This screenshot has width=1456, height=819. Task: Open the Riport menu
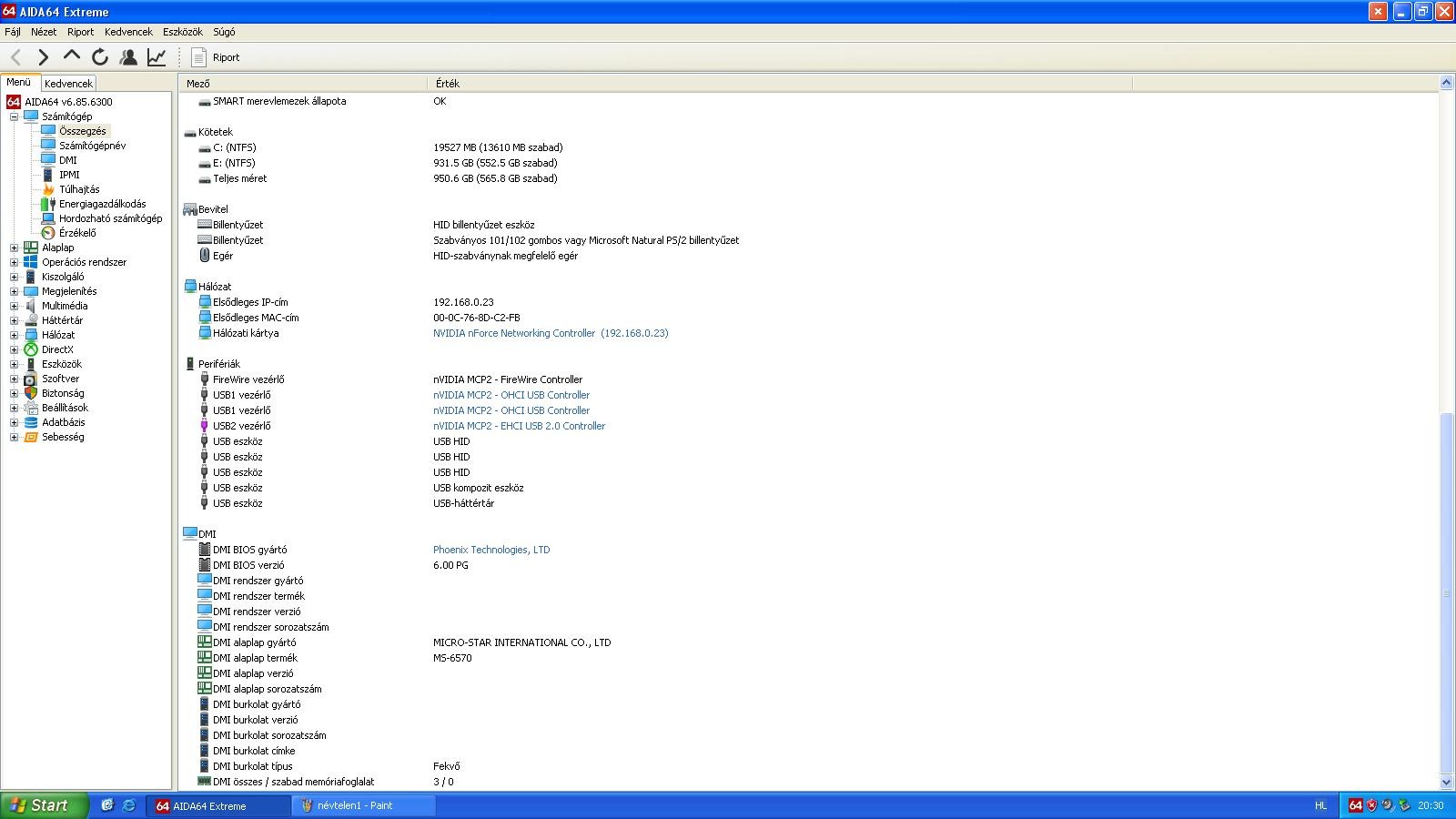click(x=80, y=32)
